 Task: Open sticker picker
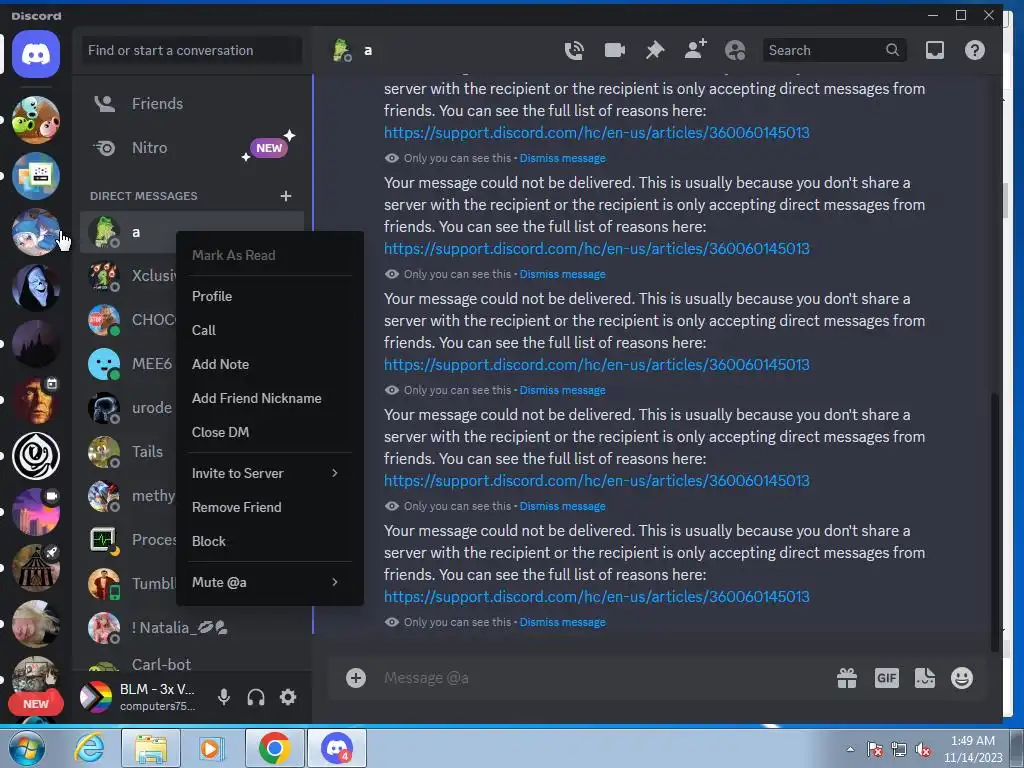(x=925, y=678)
